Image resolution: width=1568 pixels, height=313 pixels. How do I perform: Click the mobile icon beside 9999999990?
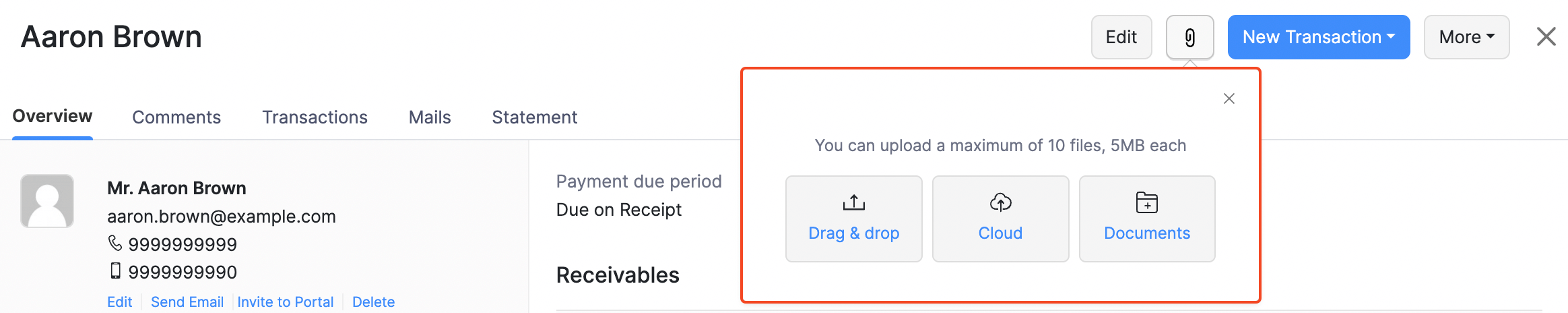coord(115,271)
